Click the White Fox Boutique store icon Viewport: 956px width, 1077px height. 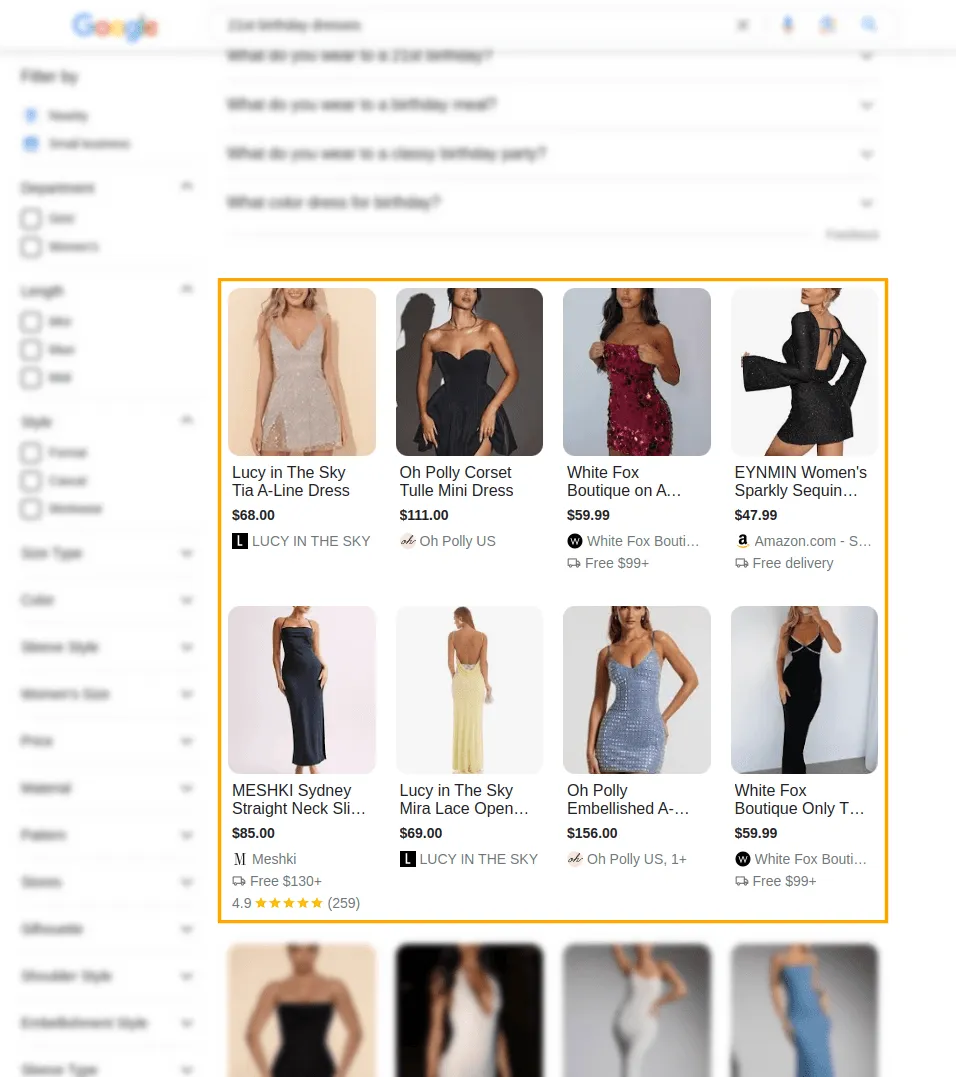click(575, 541)
